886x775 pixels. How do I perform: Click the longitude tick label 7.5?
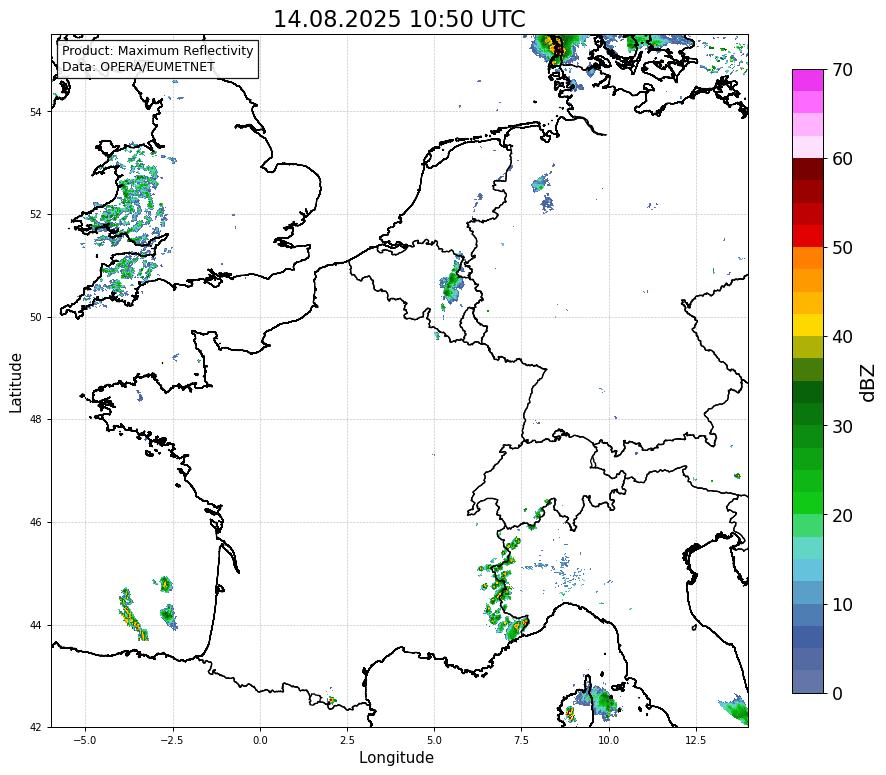point(521,741)
